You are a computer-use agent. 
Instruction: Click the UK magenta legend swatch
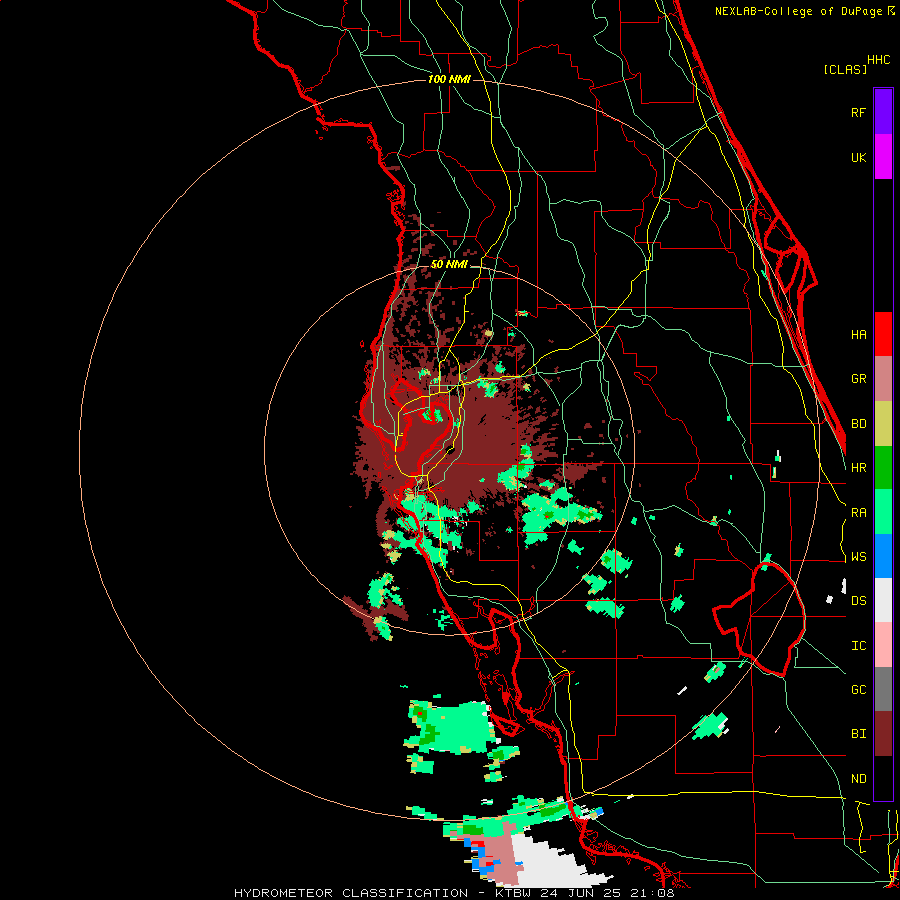pos(883,157)
